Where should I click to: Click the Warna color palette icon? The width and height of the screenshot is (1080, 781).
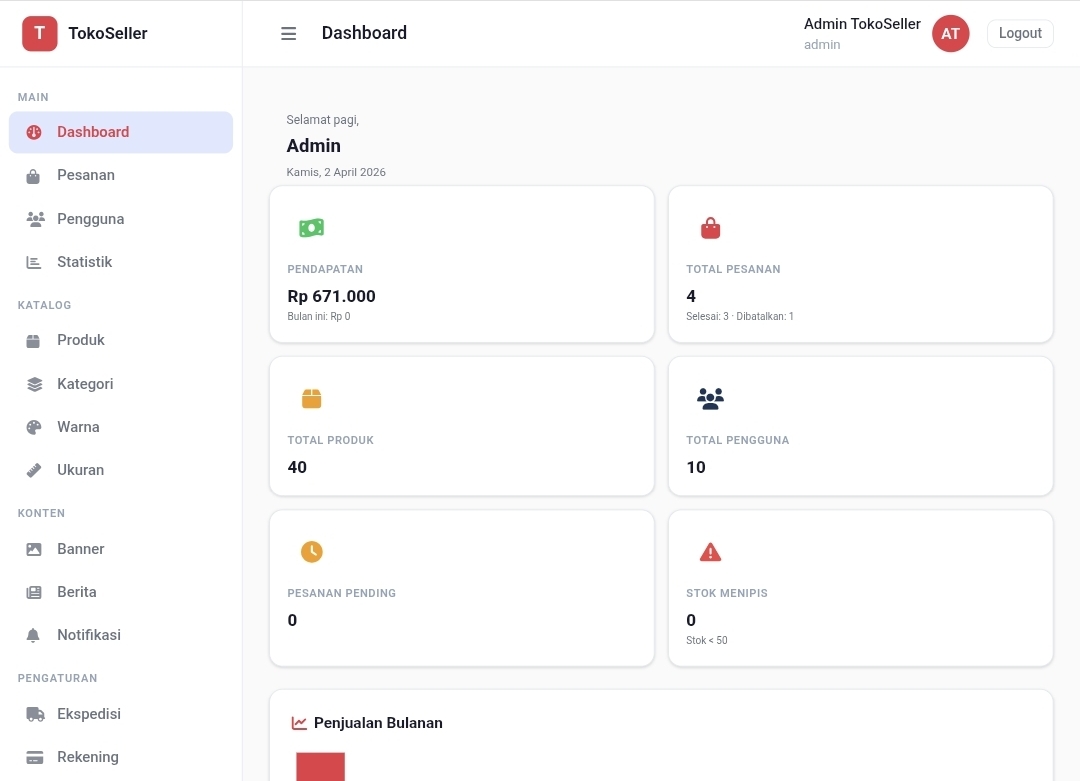pyautogui.click(x=33, y=427)
